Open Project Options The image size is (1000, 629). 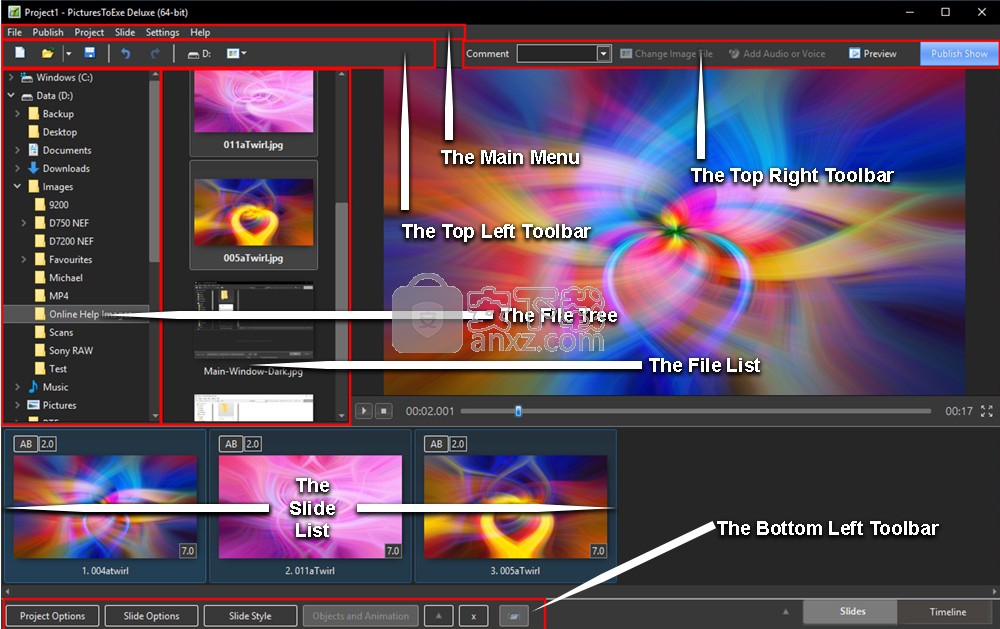(52, 616)
